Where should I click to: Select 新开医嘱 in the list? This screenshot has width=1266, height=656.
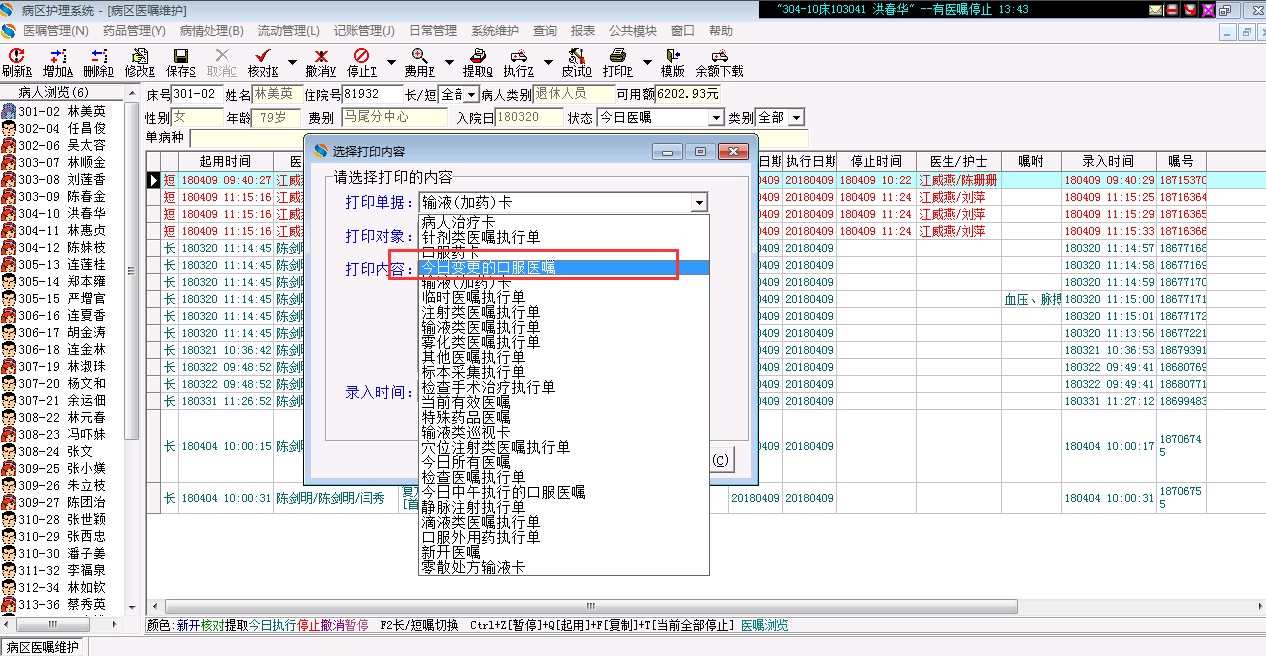pyautogui.click(x=564, y=552)
